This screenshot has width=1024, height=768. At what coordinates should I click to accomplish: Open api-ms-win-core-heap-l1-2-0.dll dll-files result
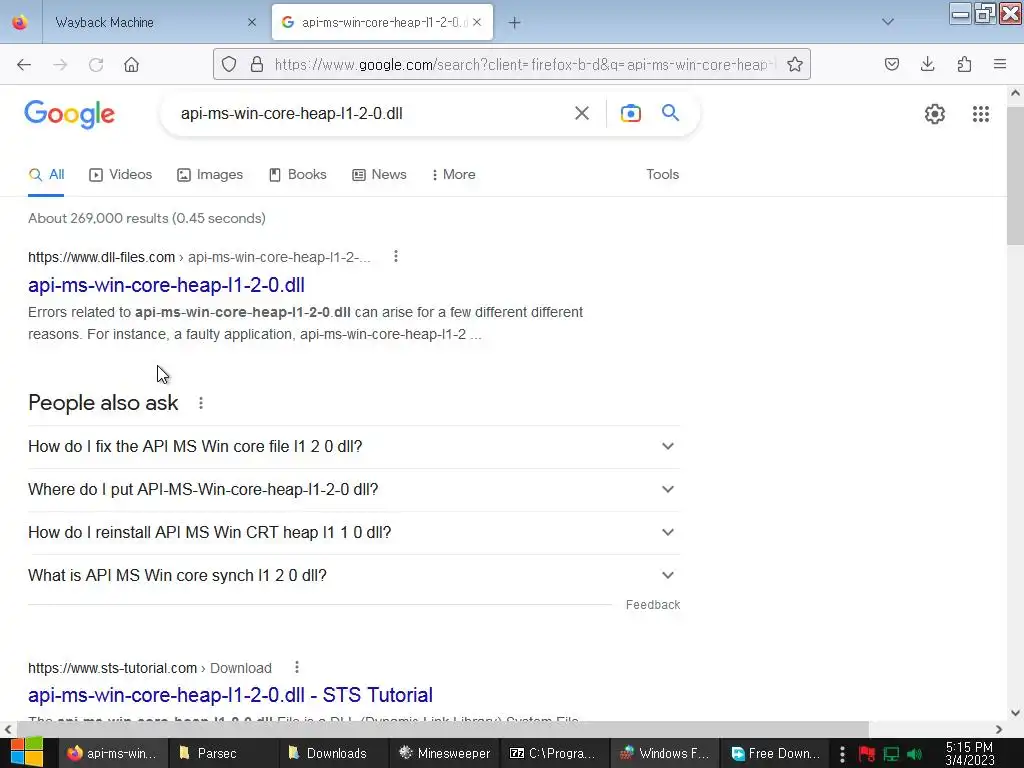tap(167, 285)
